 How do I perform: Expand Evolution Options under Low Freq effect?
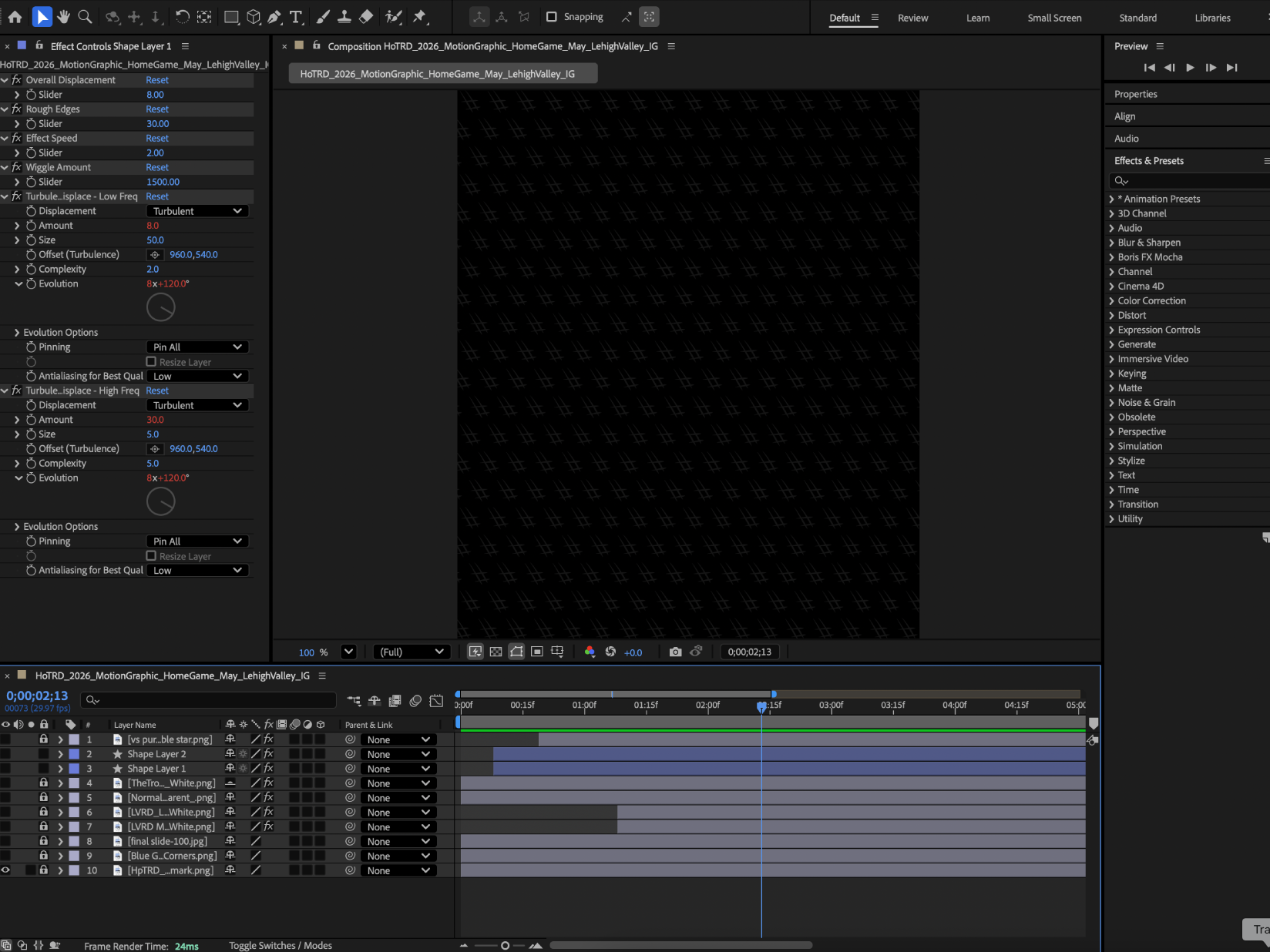coord(17,333)
